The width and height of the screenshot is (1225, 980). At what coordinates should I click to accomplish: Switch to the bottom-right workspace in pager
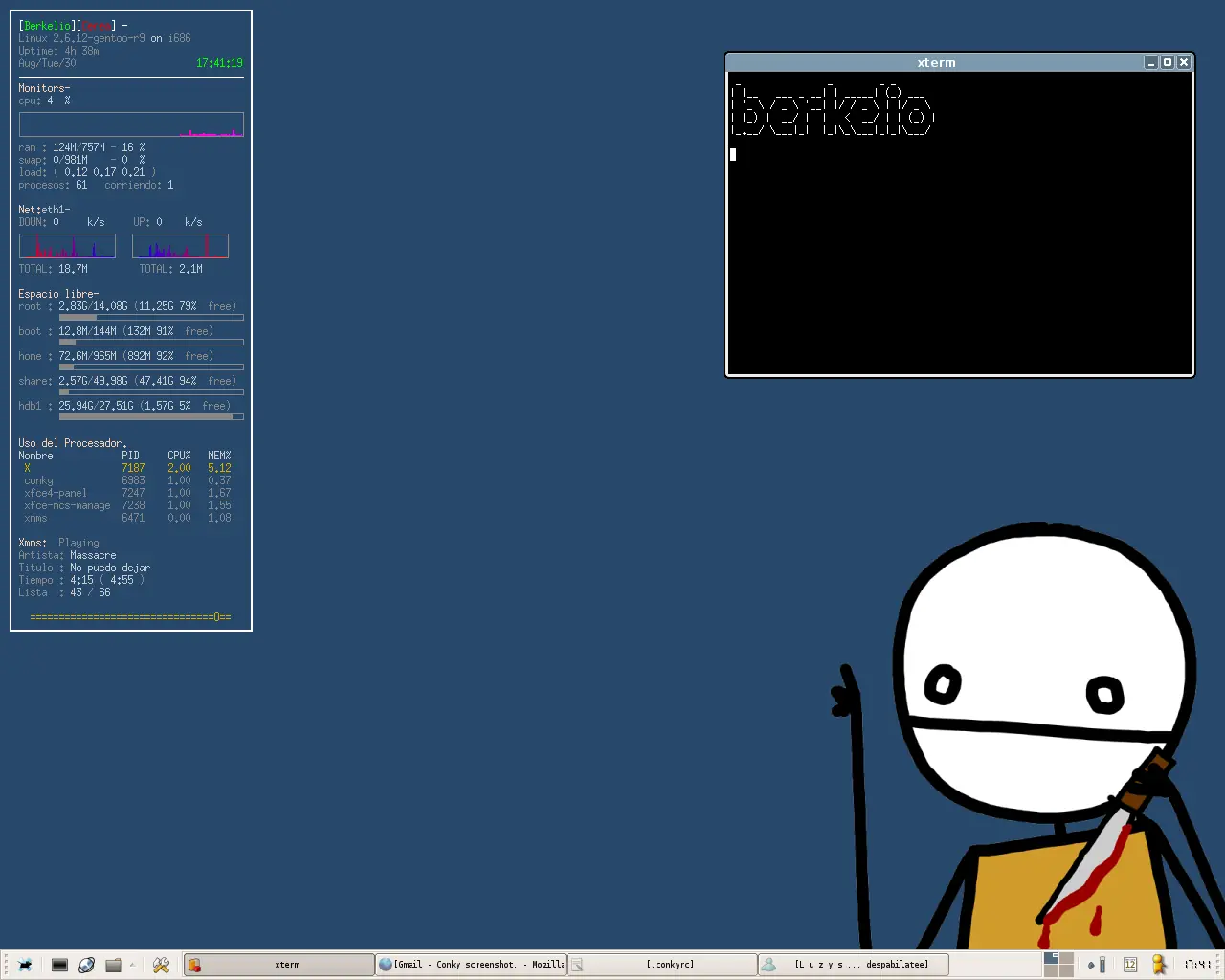coord(1066,970)
